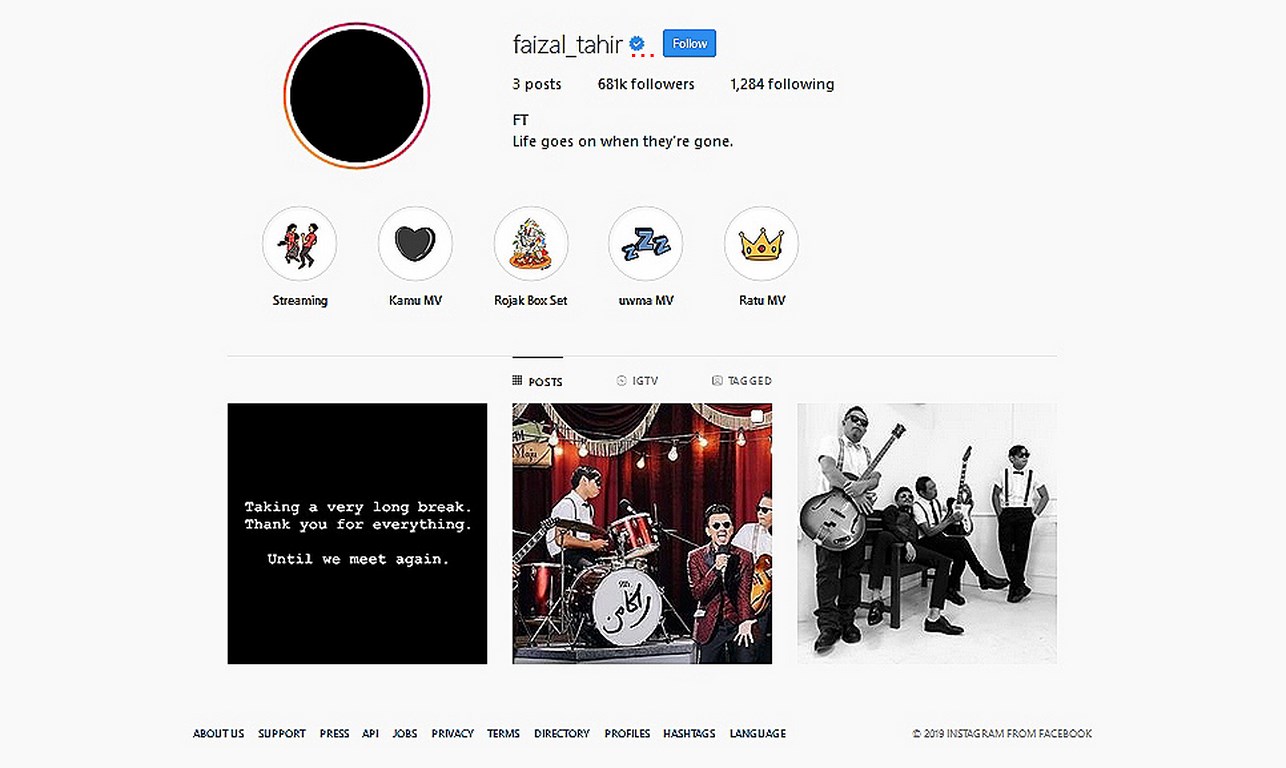Click the blue verified badge
Screen dimensions: 1286x768
click(x=637, y=44)
